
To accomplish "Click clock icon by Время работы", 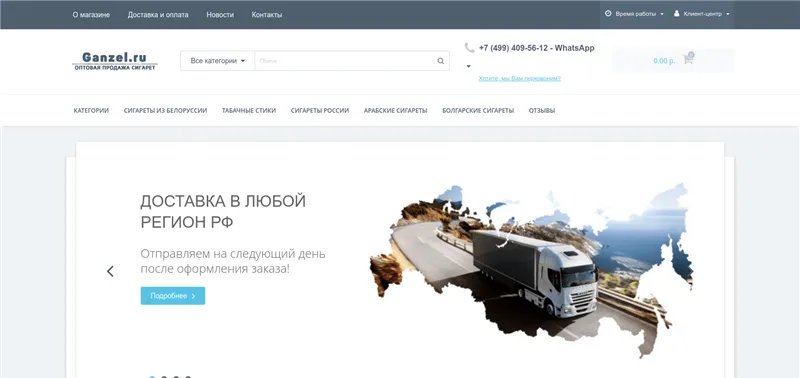I will (x=608, y=14).
